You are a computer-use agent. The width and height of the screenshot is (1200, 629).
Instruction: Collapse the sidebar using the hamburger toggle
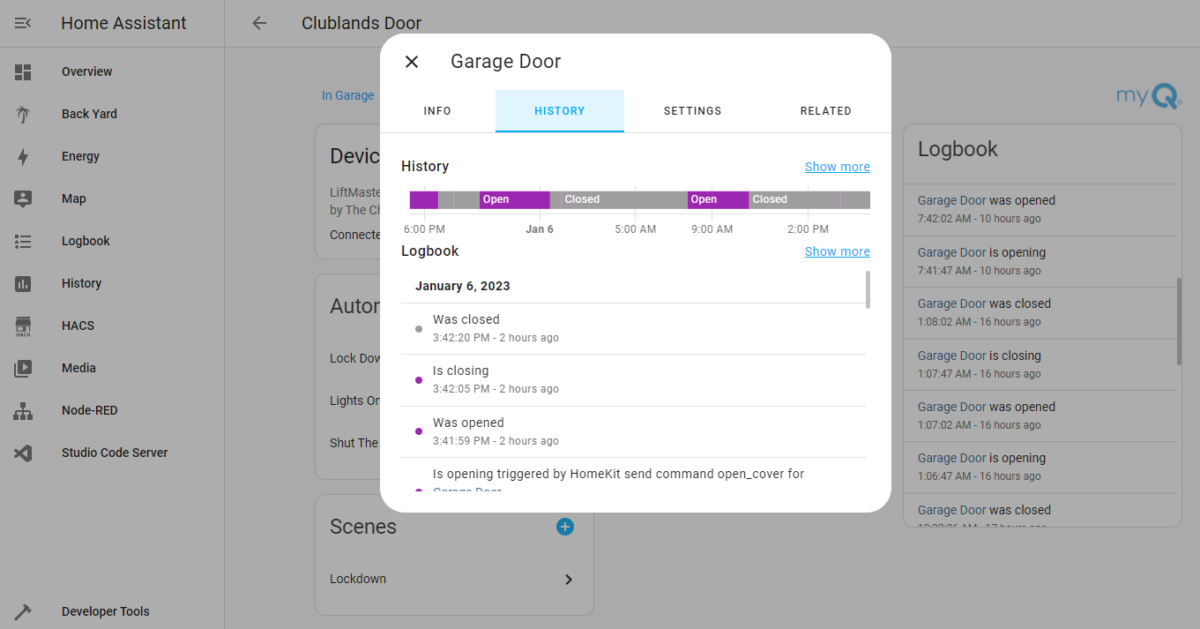(22, 22)
